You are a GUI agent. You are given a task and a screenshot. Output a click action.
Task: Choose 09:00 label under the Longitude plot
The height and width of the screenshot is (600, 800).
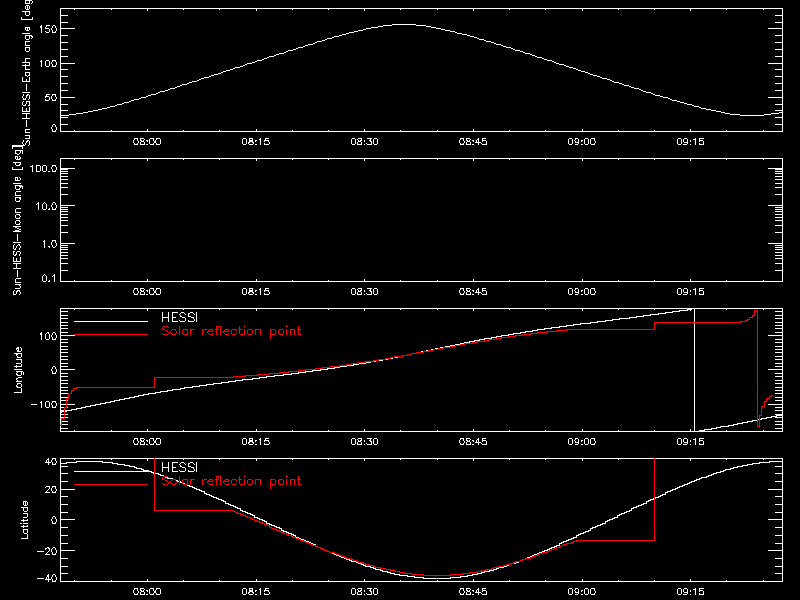click(x=582, y=442)
